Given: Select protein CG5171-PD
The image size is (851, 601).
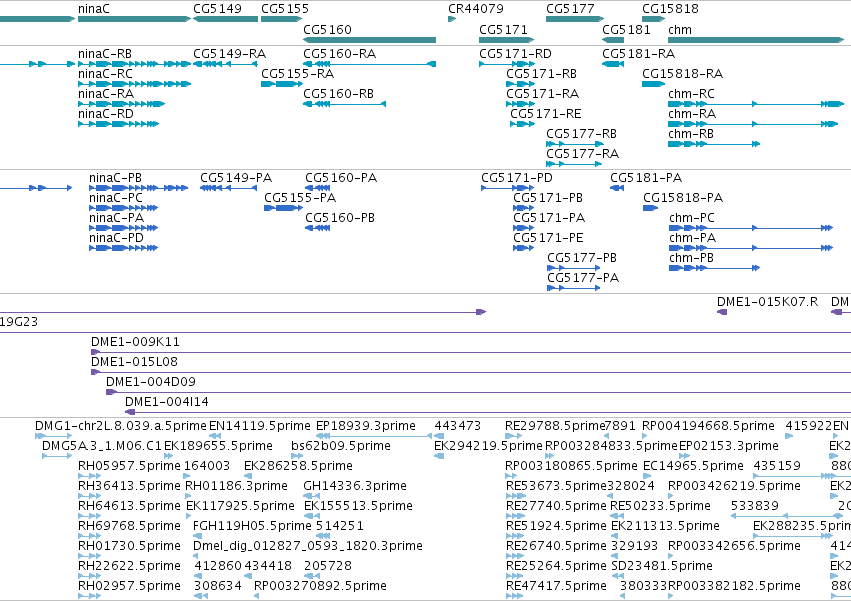Looking at the screenshot, I should [x=507, y=188].
